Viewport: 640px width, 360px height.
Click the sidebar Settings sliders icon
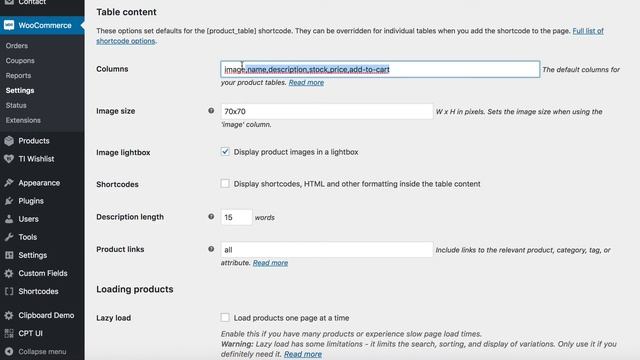(x=9, y=255)
